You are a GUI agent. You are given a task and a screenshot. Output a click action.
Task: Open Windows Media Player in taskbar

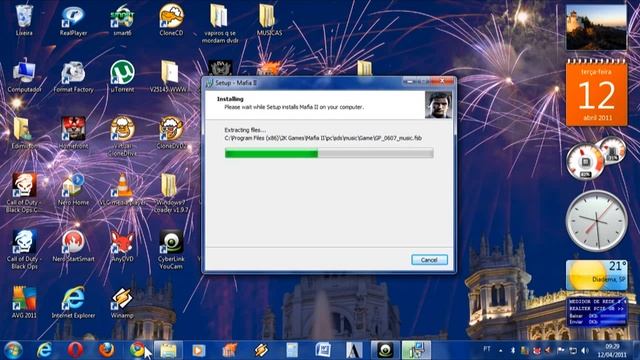coord(199,350)
